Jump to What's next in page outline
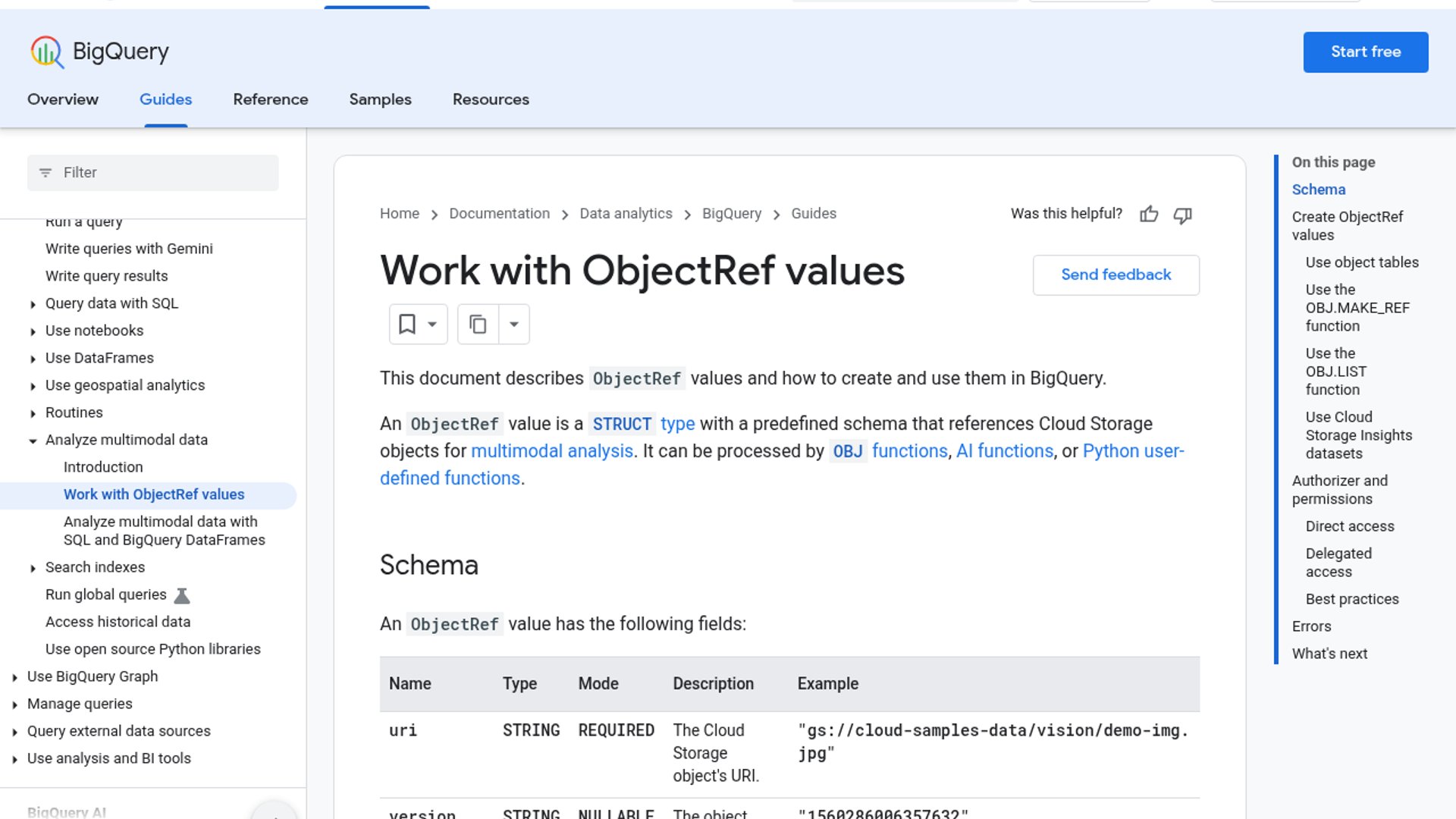Viewport: 1456px width, 819px height. pyautogui.click(x=1329, y=654)
